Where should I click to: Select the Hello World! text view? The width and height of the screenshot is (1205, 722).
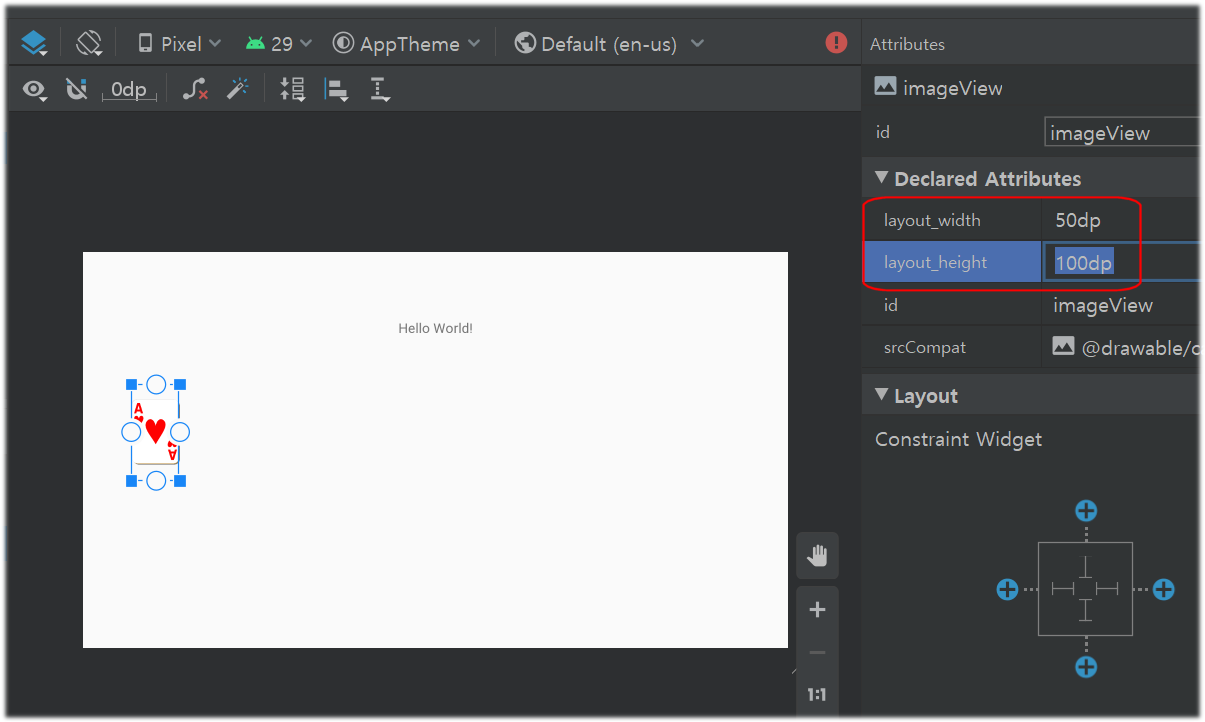[x=435, y=328]
